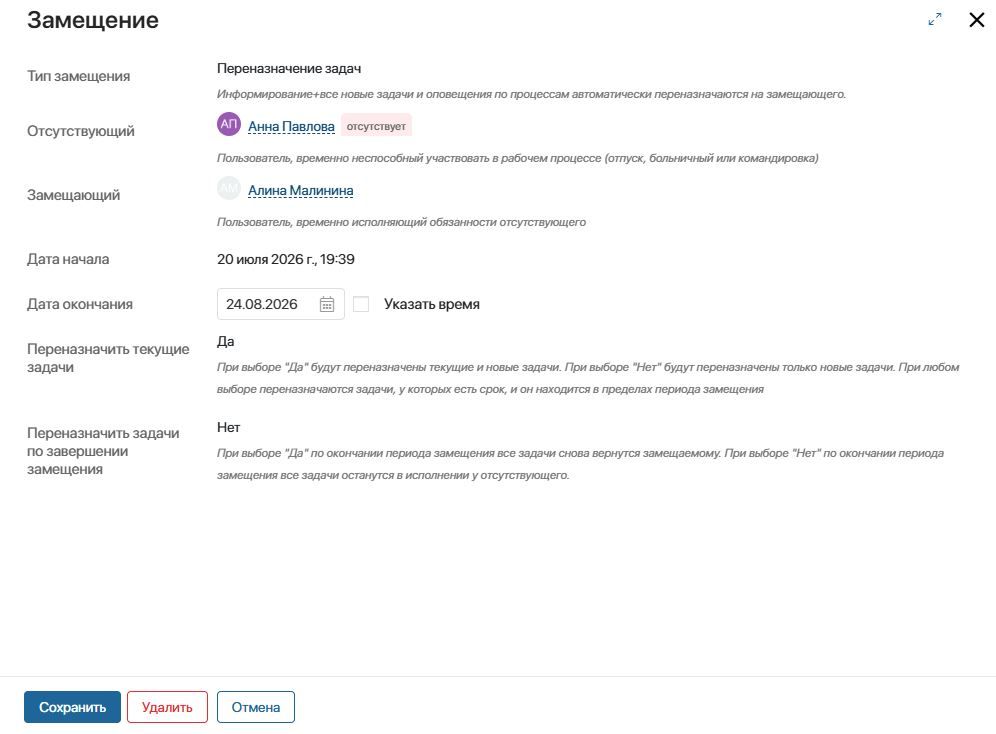Click the Дата окончания field label
Screen dimensions: 996x734
(x=80, y=304)
